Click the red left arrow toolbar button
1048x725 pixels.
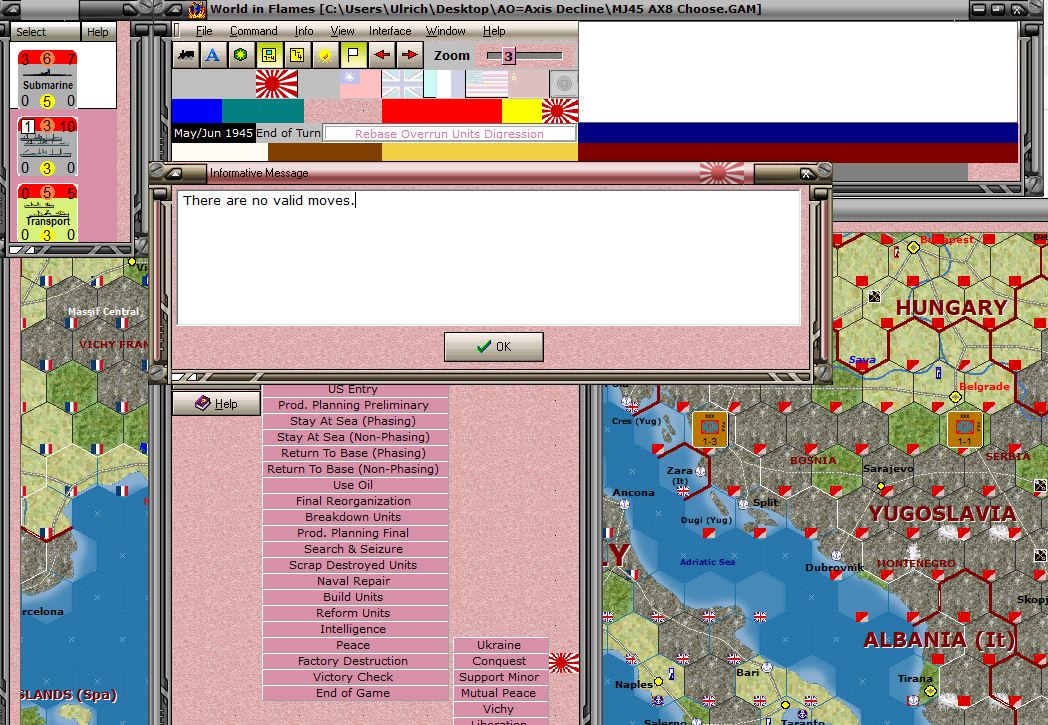[382, 55]
